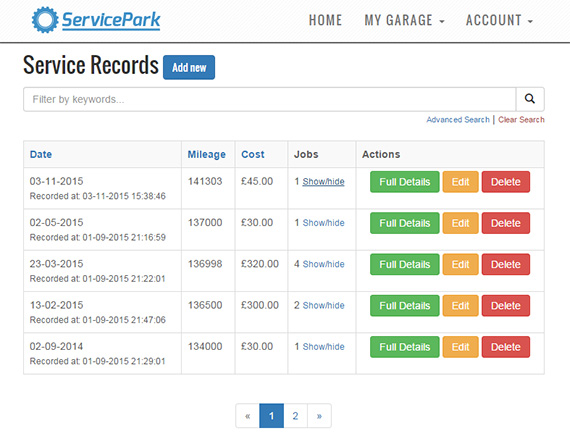Sort records by the Cost column
This screenshot has width=570, height=436.
[253, 155]
